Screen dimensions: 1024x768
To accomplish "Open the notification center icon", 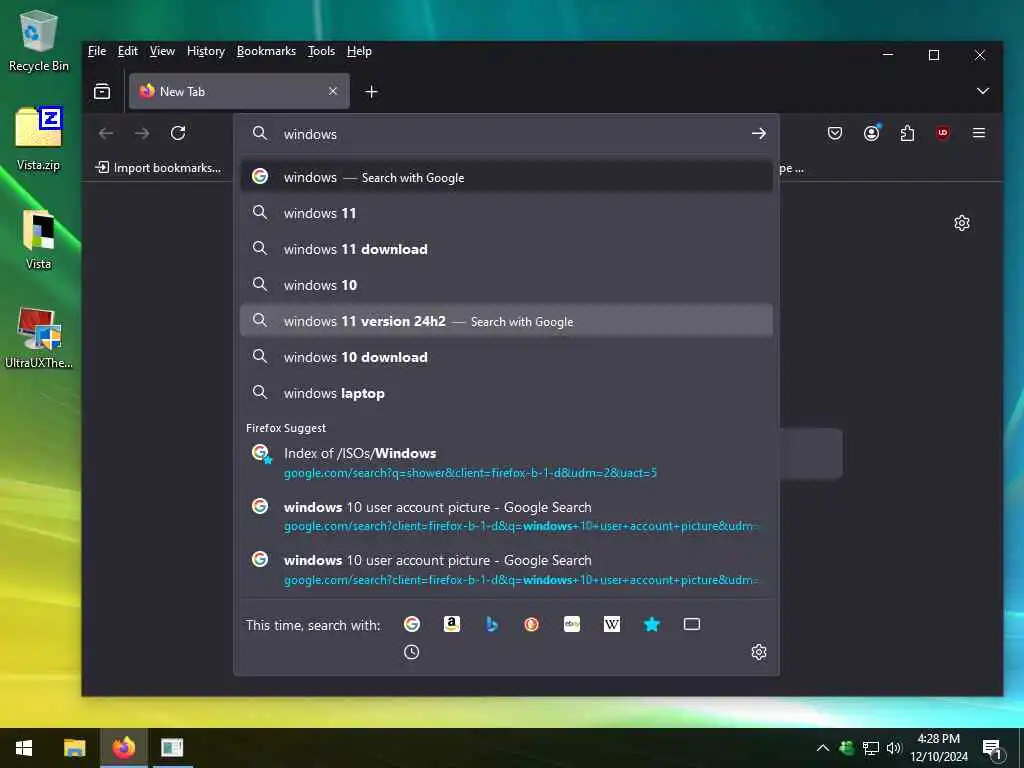I will pyautogui.click(x=991, y=748).
